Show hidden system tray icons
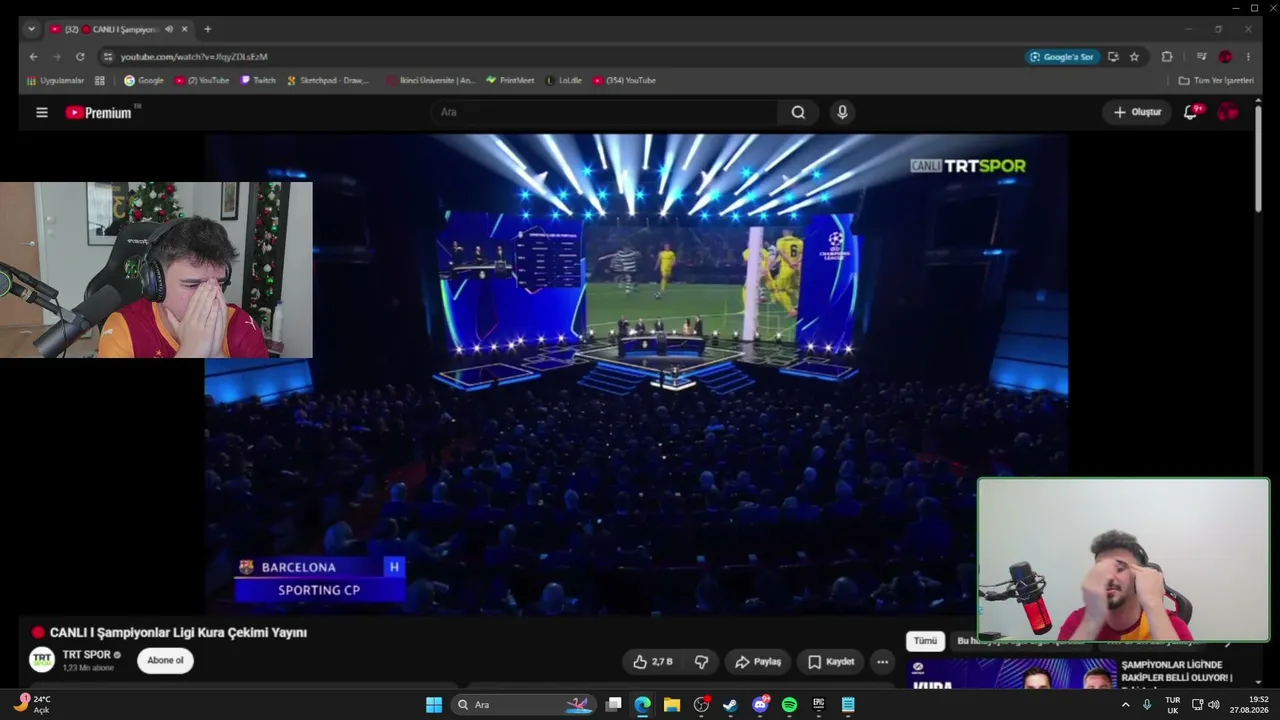The width and height of the screenshot is (1280, 720). (x=1125, y=705)
